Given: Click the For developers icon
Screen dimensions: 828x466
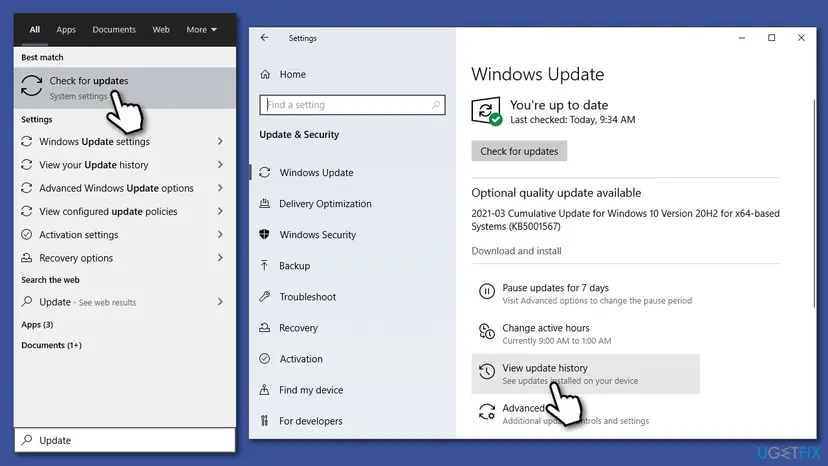Looking at the screenshot, I should point(265,421).
